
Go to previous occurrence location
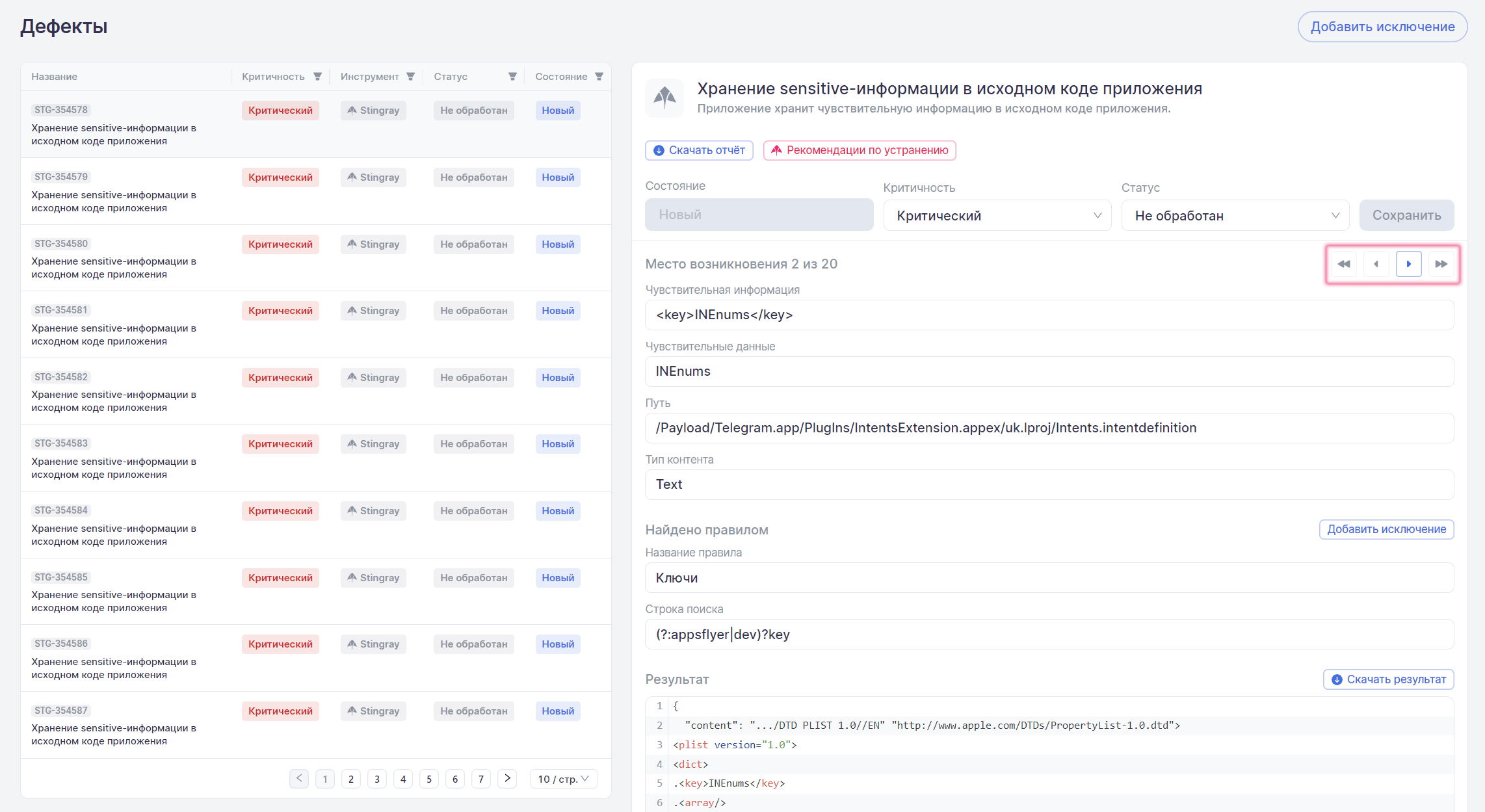tap(1376, 264)
